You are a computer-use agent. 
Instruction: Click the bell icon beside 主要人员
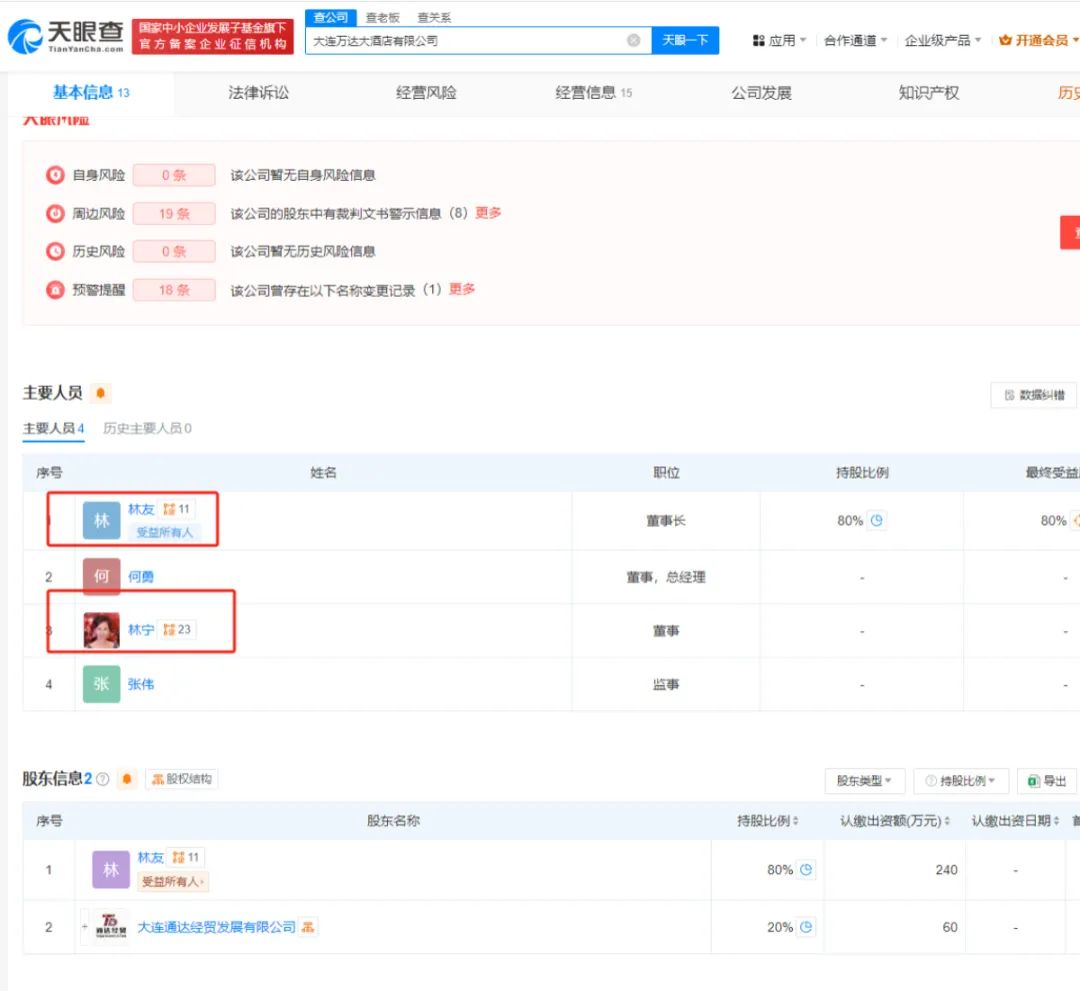(100, 393)
